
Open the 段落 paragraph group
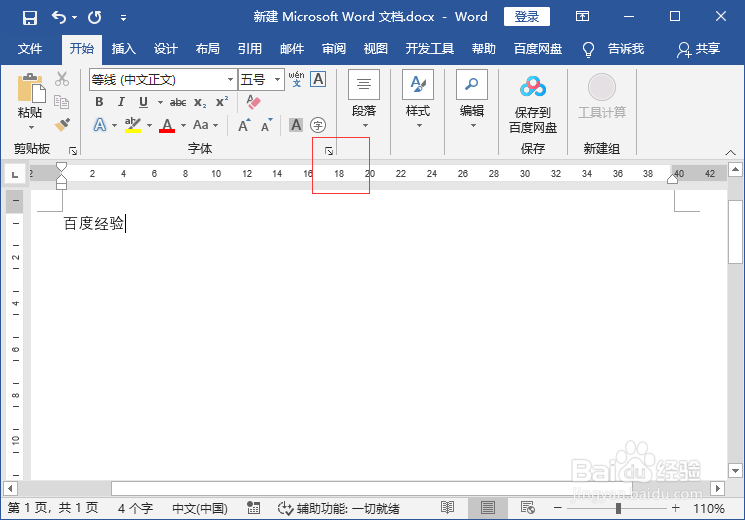pos(364,100)
